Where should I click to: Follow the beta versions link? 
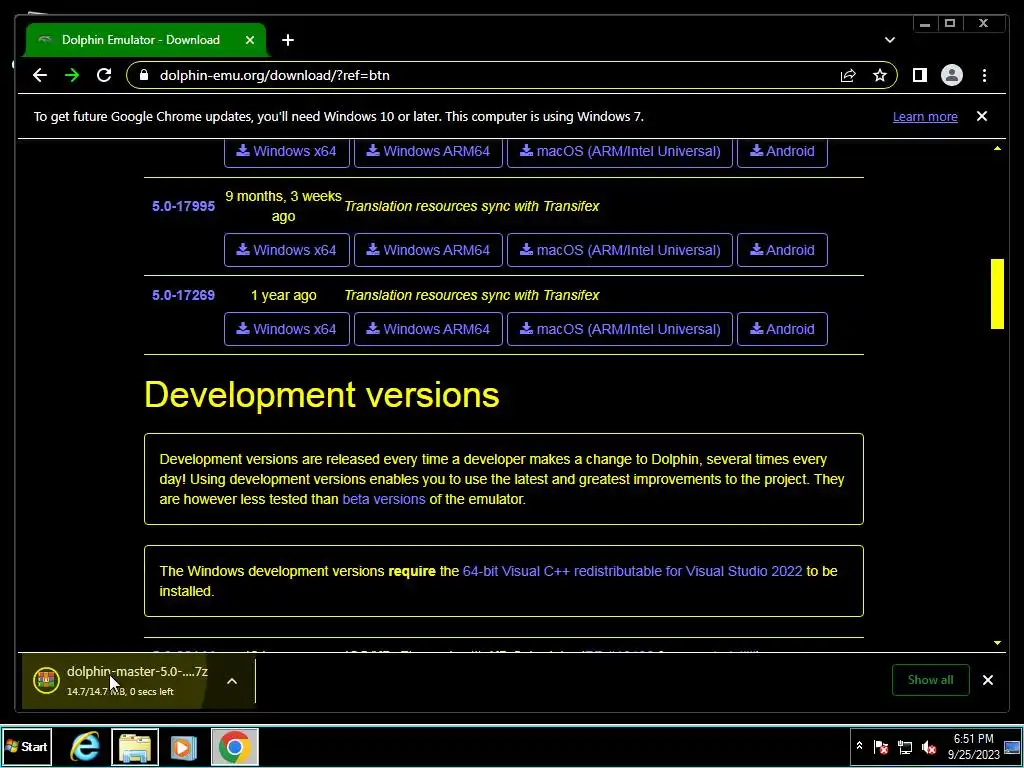384,499
